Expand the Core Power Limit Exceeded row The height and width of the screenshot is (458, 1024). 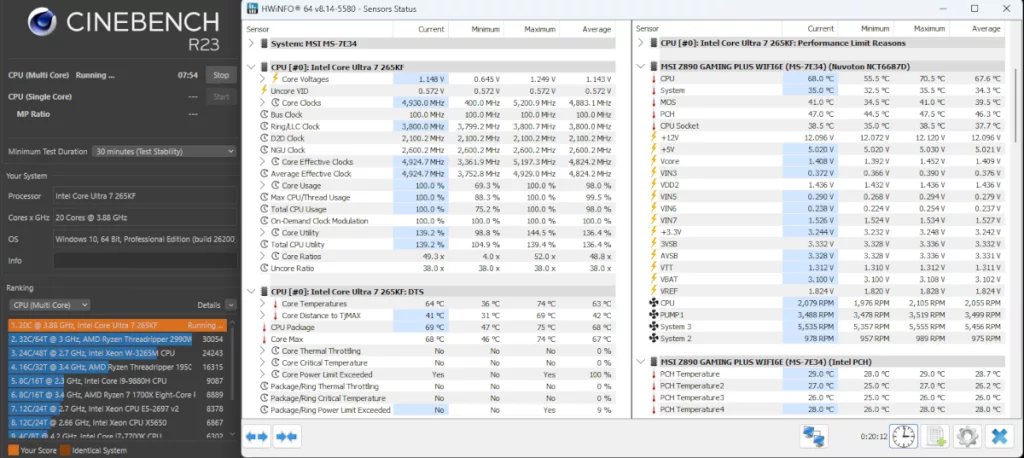(x=263, y=374)
